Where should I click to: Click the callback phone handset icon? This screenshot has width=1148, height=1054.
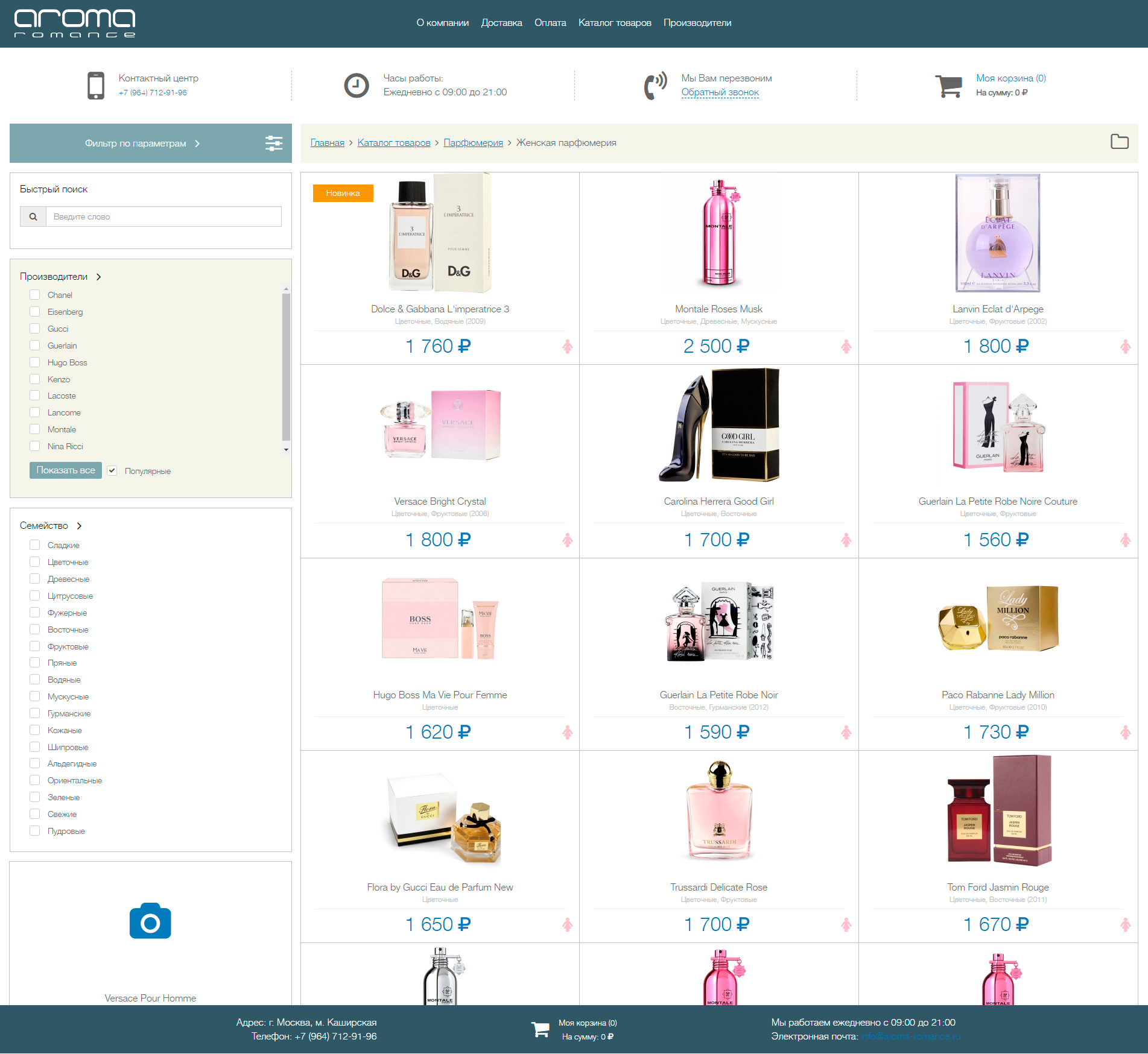tap(655, 86)
